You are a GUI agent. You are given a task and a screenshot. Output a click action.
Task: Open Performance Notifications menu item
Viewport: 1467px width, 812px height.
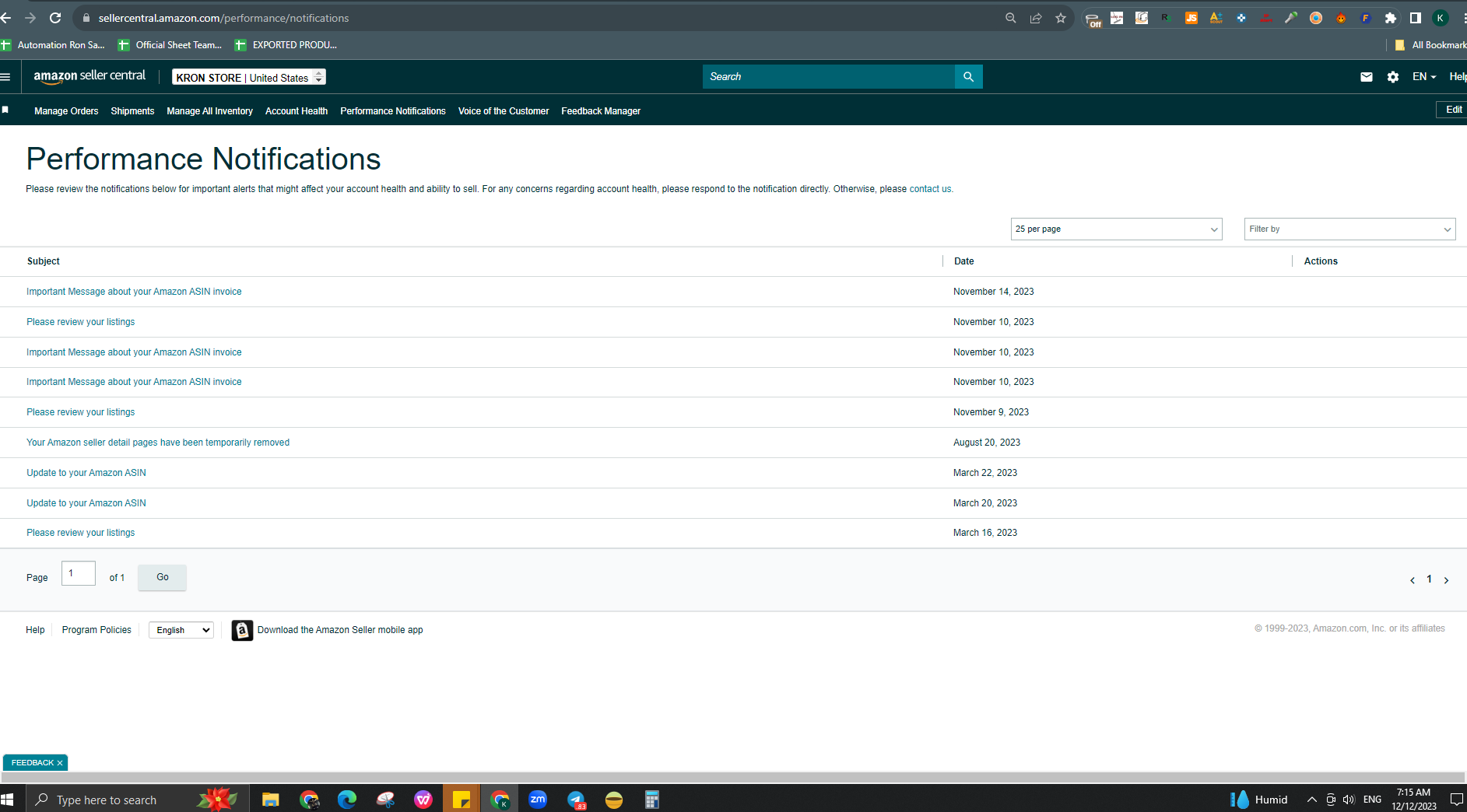pyautogui.click(x=393, y=111)
